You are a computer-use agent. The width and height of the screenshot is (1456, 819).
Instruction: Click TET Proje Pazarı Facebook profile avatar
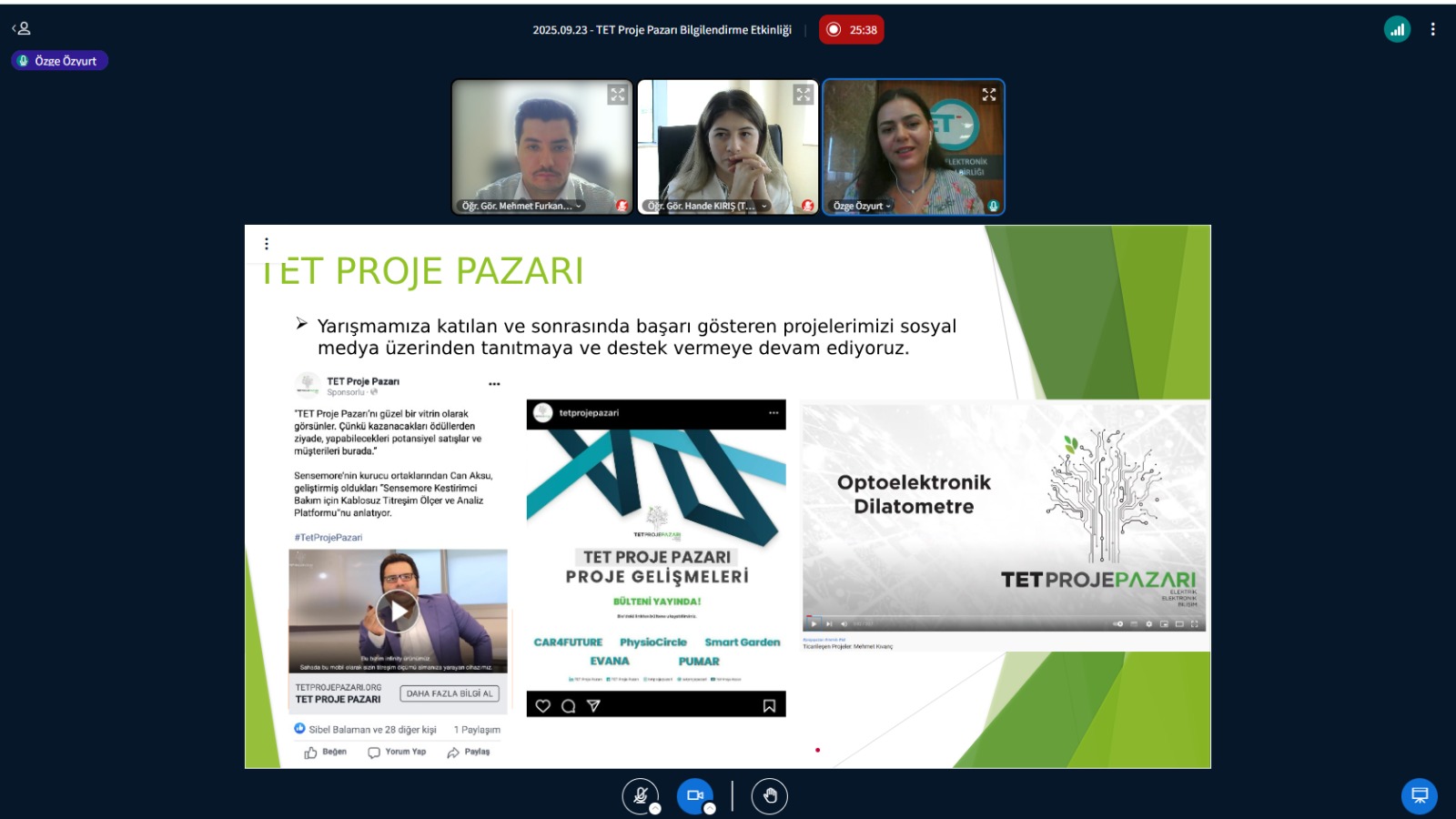point(308,384)
